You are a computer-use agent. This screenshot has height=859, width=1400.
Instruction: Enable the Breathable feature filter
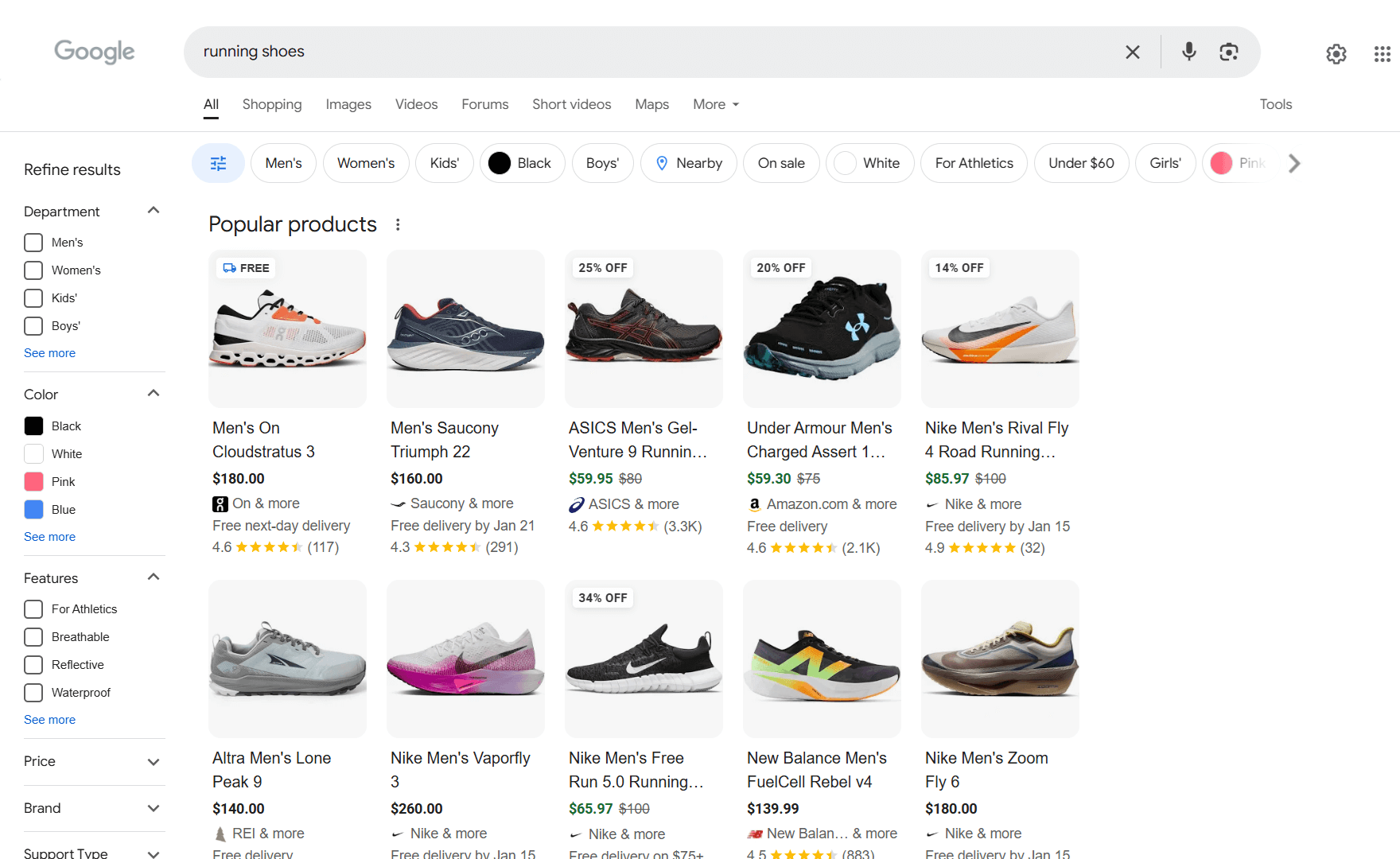pos(33,636)
